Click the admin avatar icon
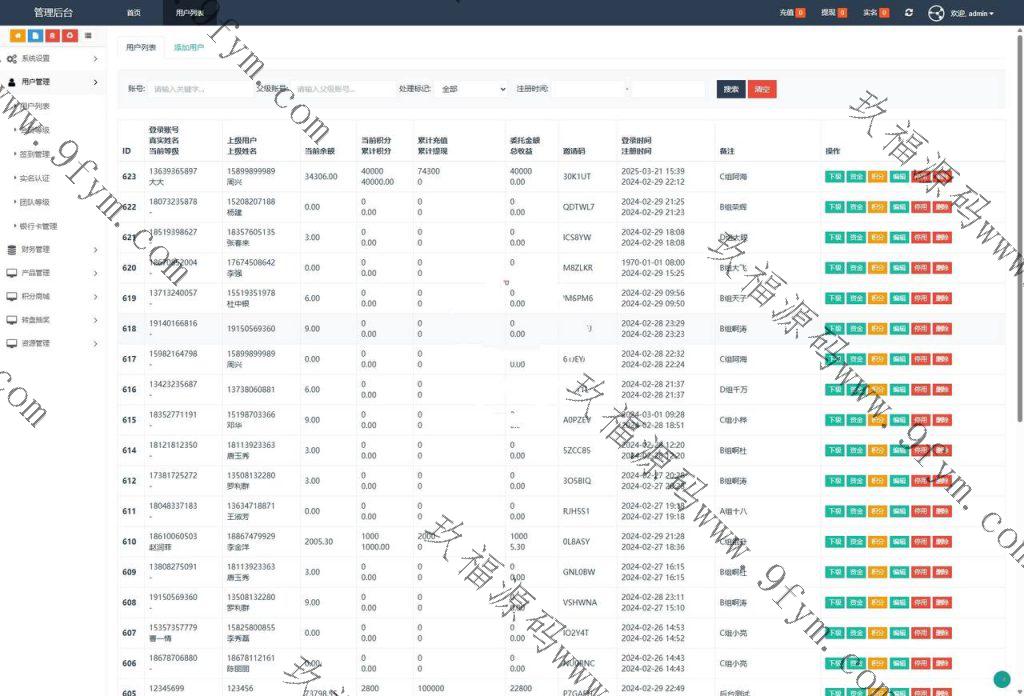This screenshot has height=696, width=1024. [x=936, y=13]
